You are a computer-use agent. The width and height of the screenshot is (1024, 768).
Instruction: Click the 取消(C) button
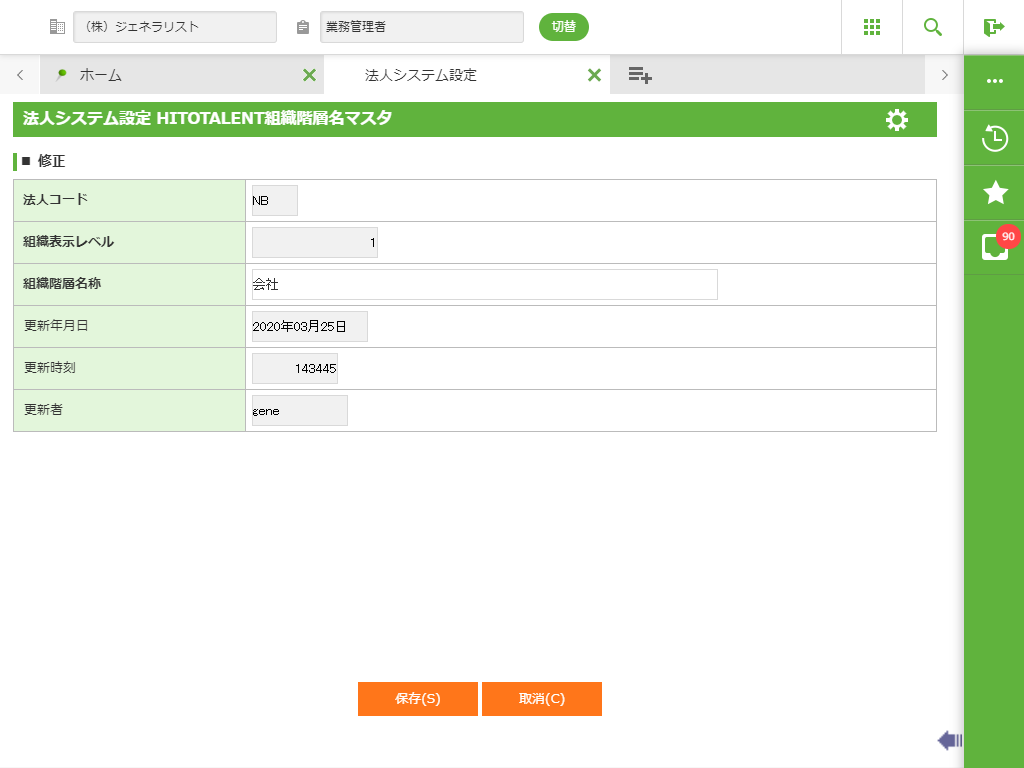542,699
